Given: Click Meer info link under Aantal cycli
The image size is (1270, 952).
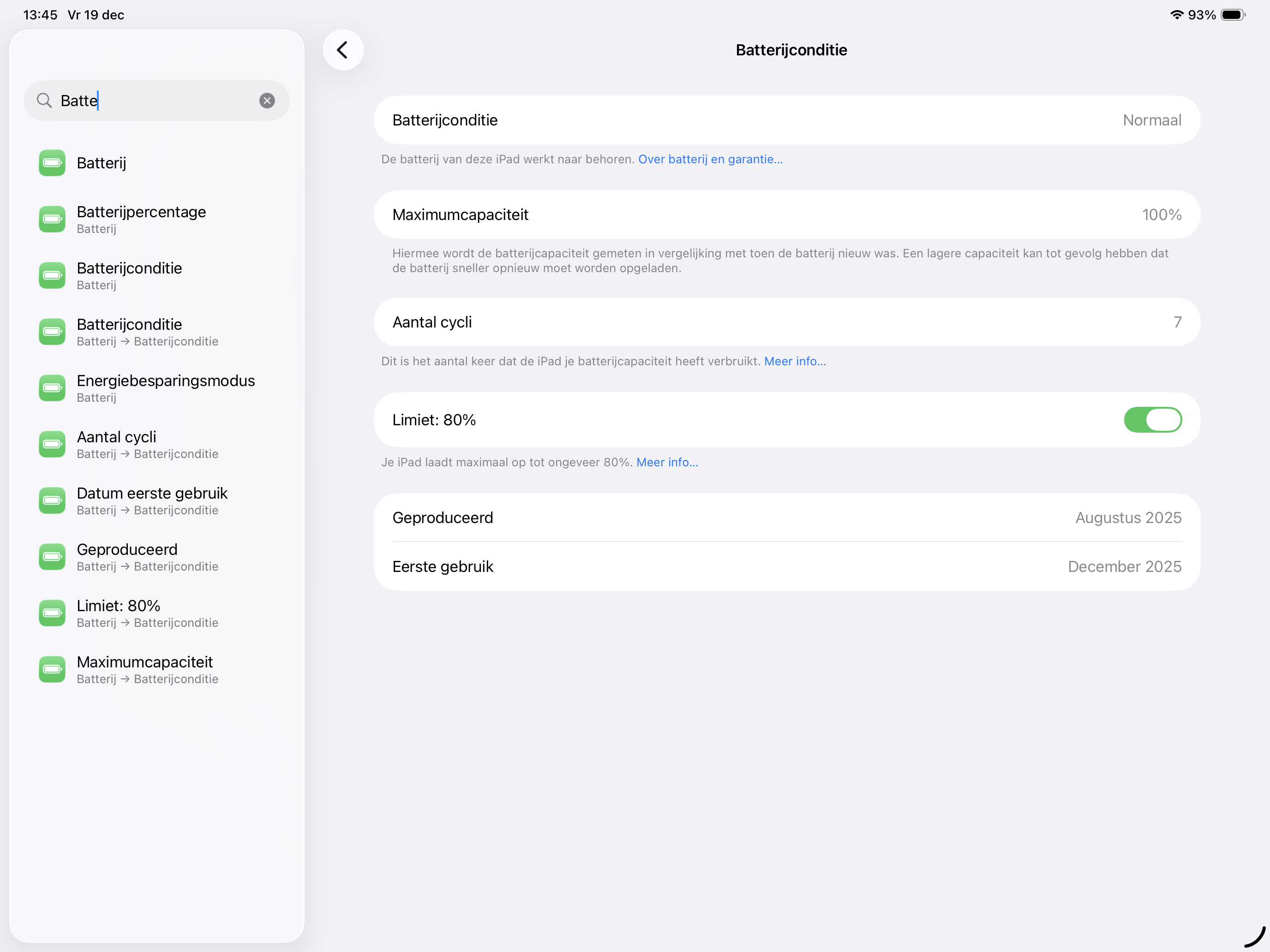Looking at the screenshot, I should [x=795, y=361].
